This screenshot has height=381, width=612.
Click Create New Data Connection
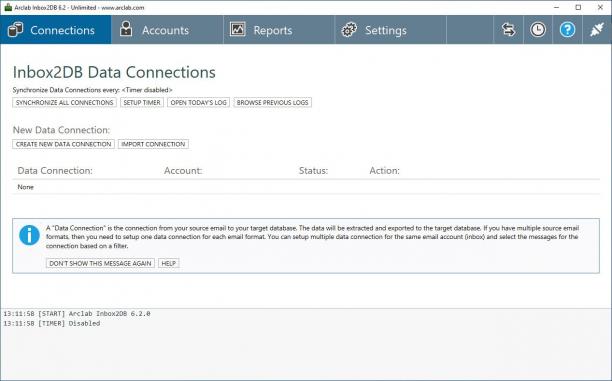[x=64, y=144]
